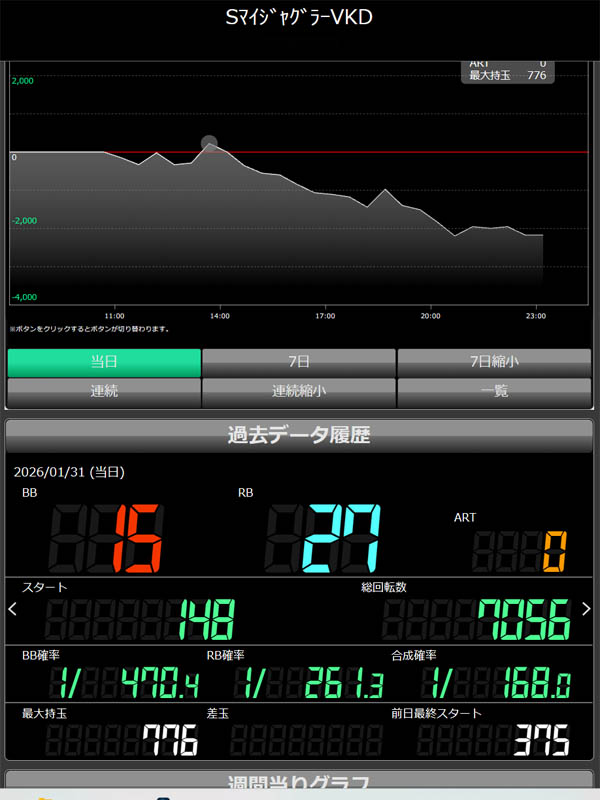Open the 一覧 list view
Screen dimensions: 600x800
pyautogui.click(x=494, y=392)
